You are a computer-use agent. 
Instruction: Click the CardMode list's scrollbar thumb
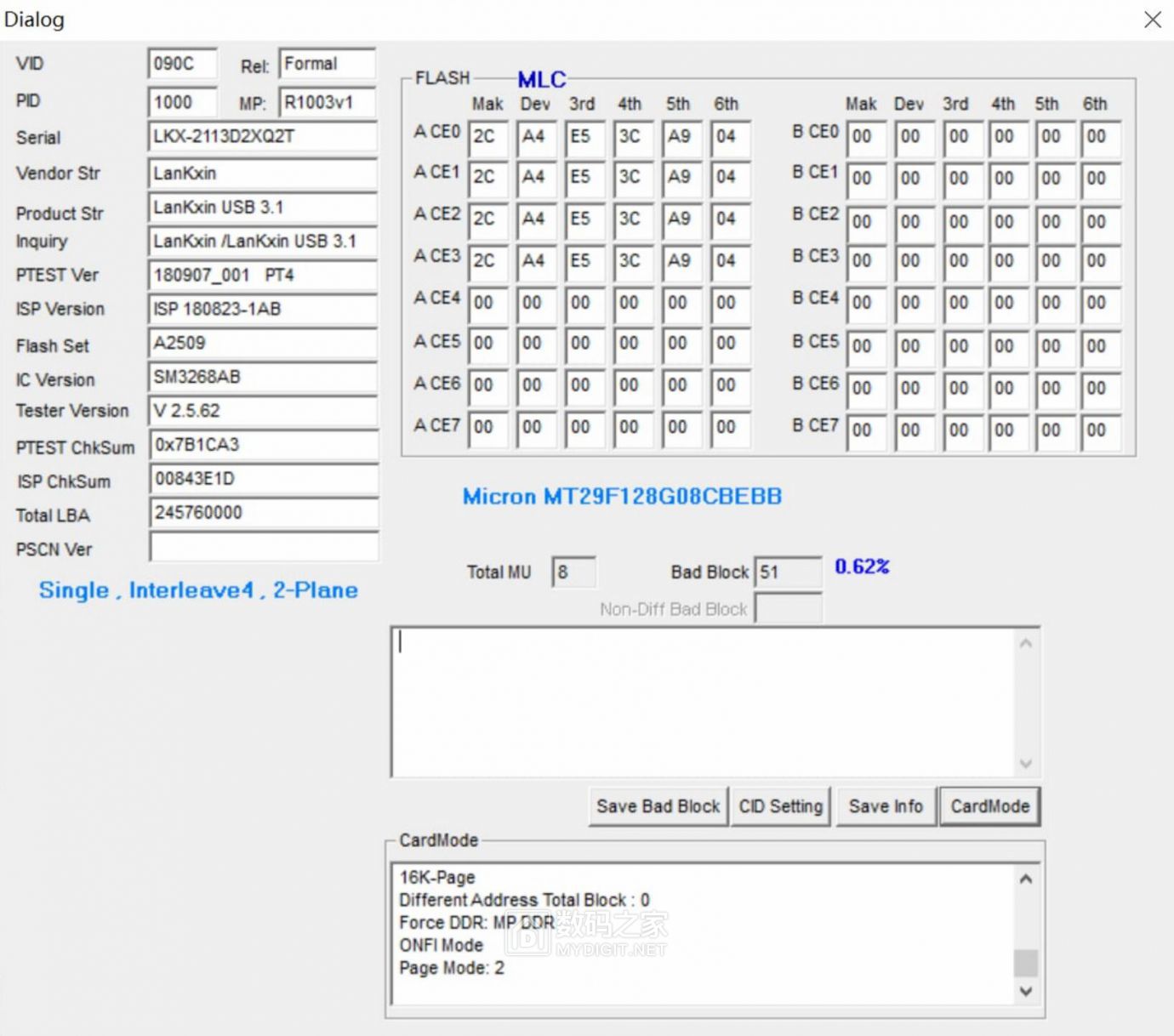(x=1026, y=963)
